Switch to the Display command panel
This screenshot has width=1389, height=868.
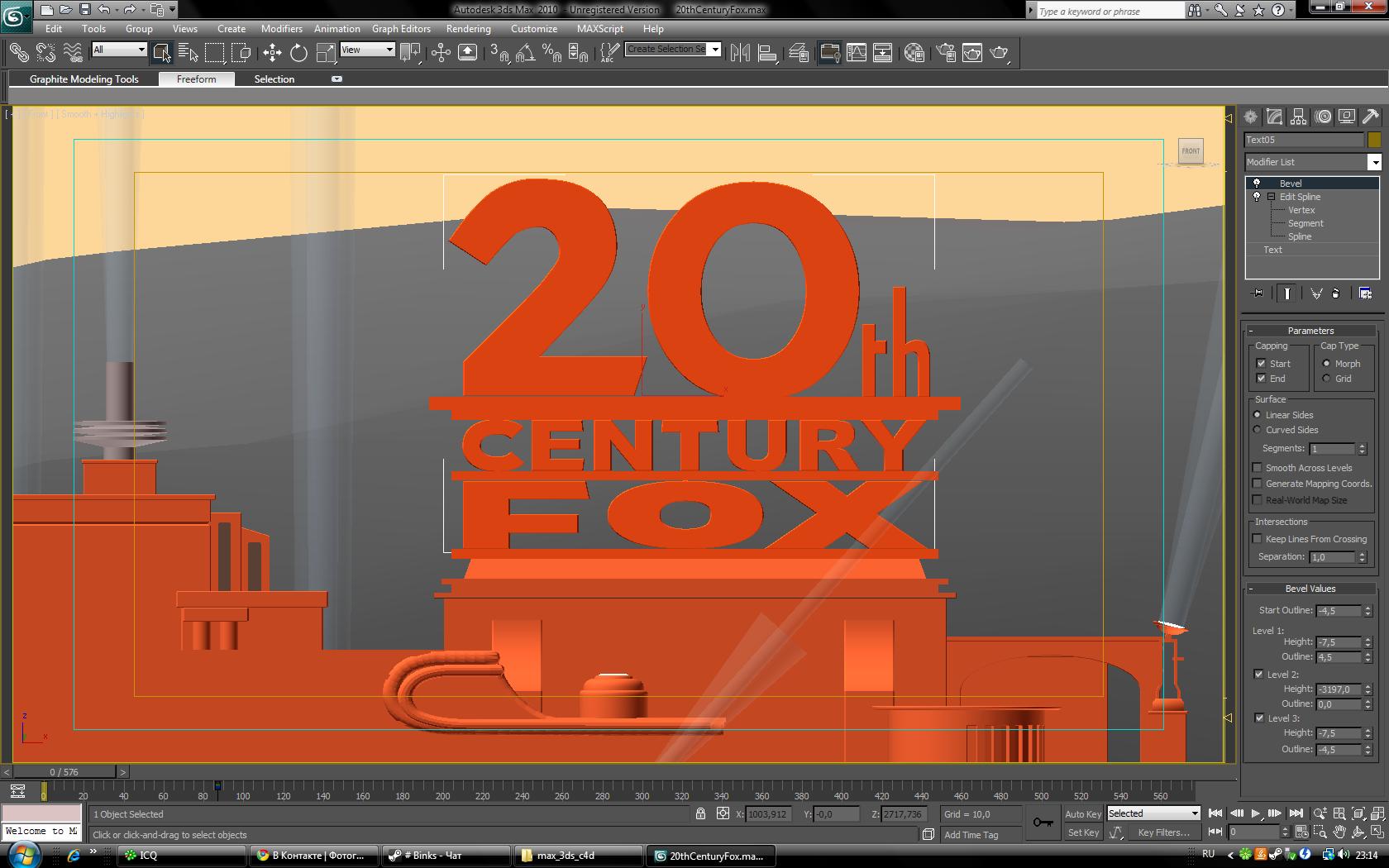(1347, 117)
